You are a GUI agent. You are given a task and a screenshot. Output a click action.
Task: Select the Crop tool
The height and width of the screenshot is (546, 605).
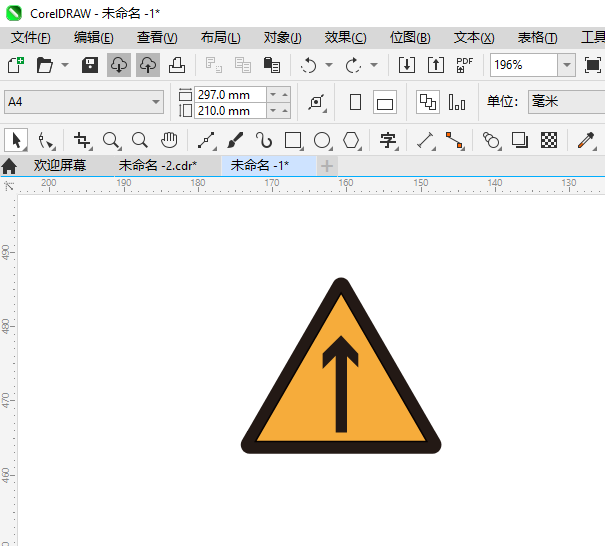coord(82,140)
